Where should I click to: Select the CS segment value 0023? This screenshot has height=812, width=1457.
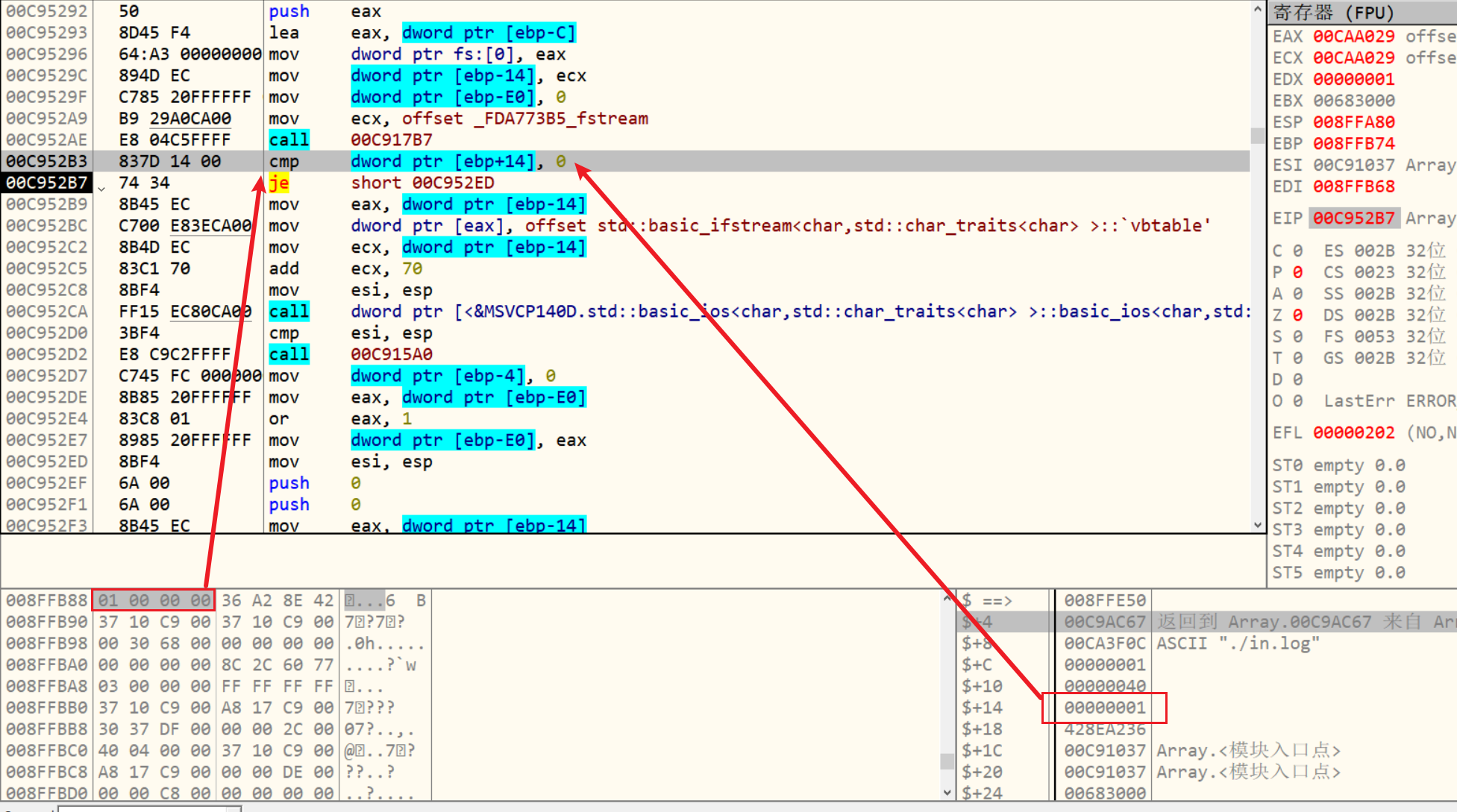(1374, 273)
